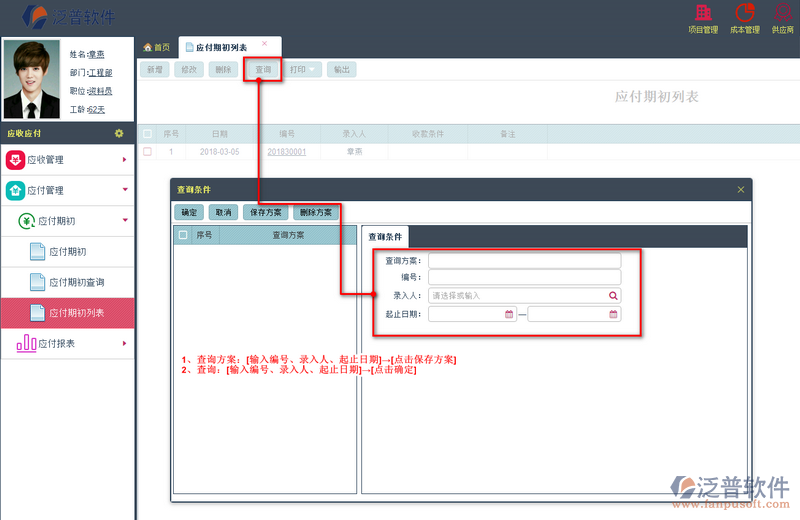
Task: Click the 日期 column header
Action: tap(220, 134)
